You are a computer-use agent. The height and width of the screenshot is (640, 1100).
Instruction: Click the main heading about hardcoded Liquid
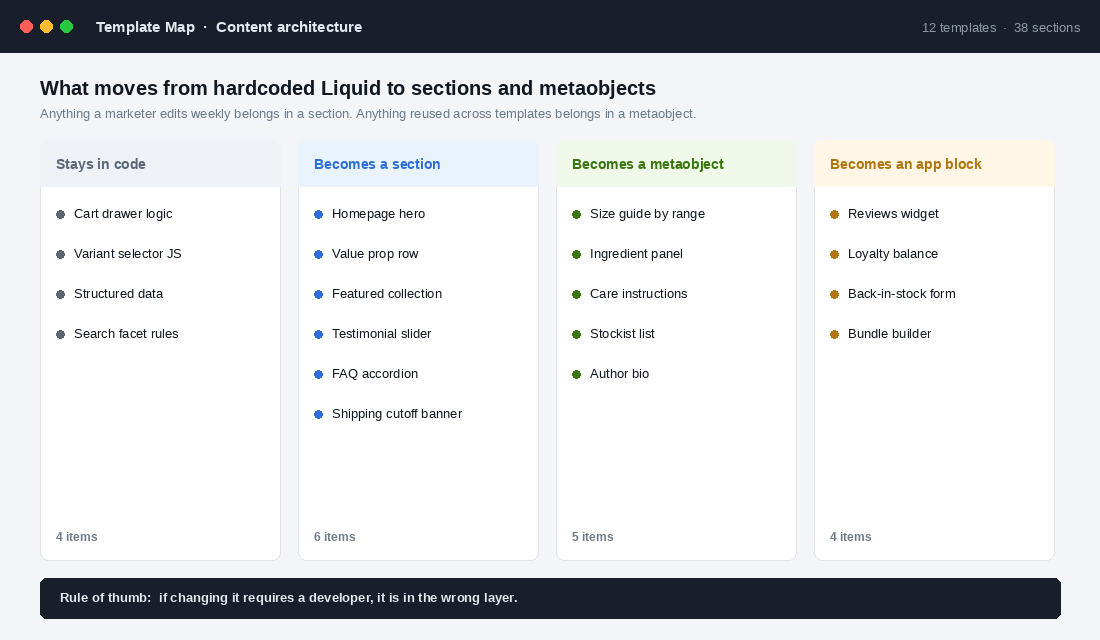[348, 88]
